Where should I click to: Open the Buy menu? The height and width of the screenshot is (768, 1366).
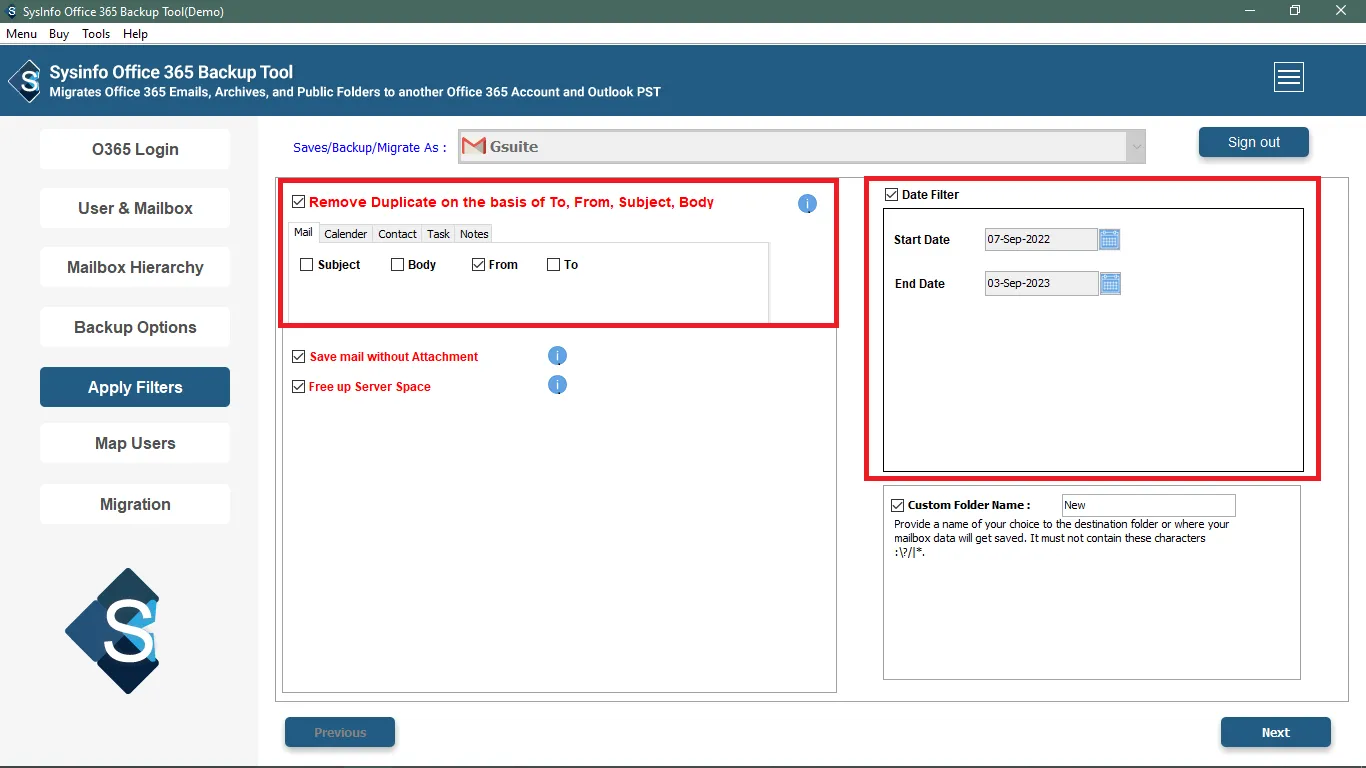pos(59,34)
